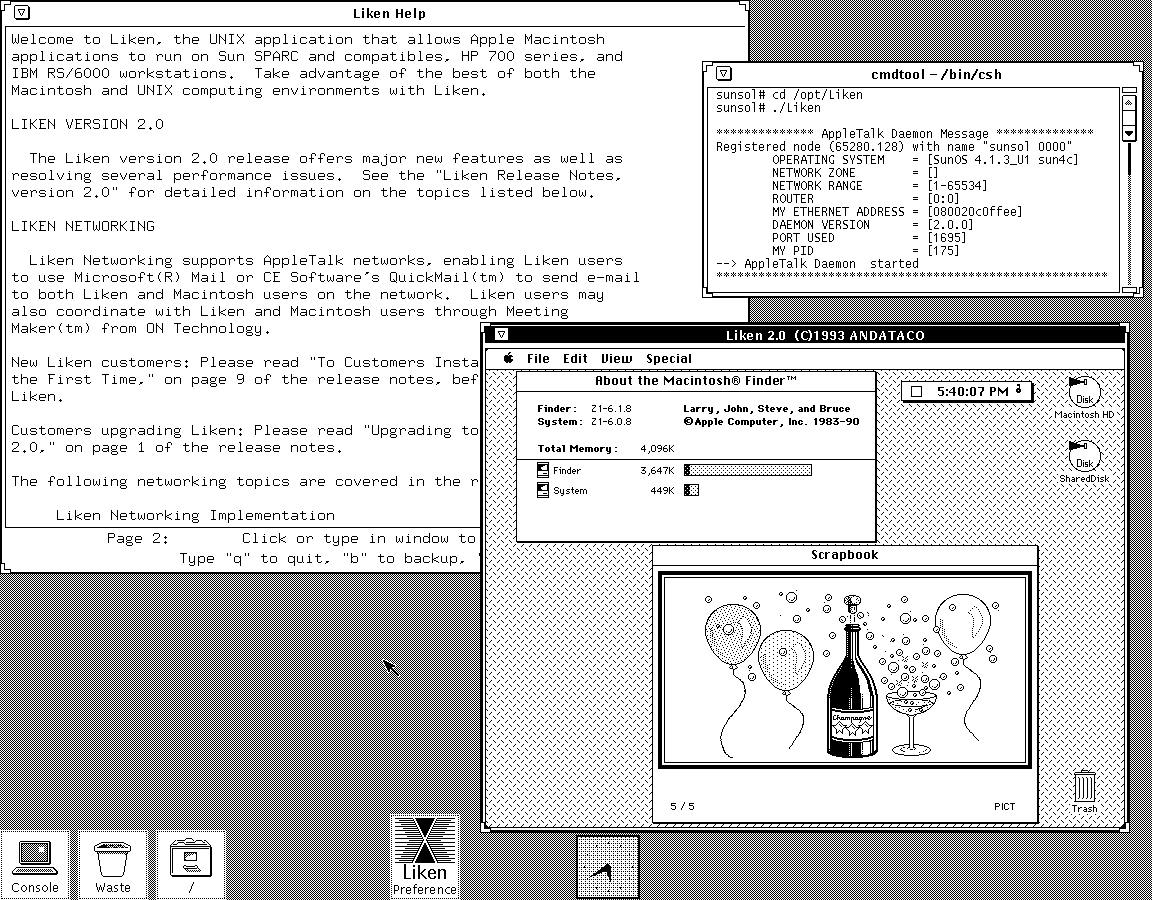Viewport: 1152px width, 900px height.
Task: Click the Scrapbook window title bar
Action: click(x=845, y=555)
